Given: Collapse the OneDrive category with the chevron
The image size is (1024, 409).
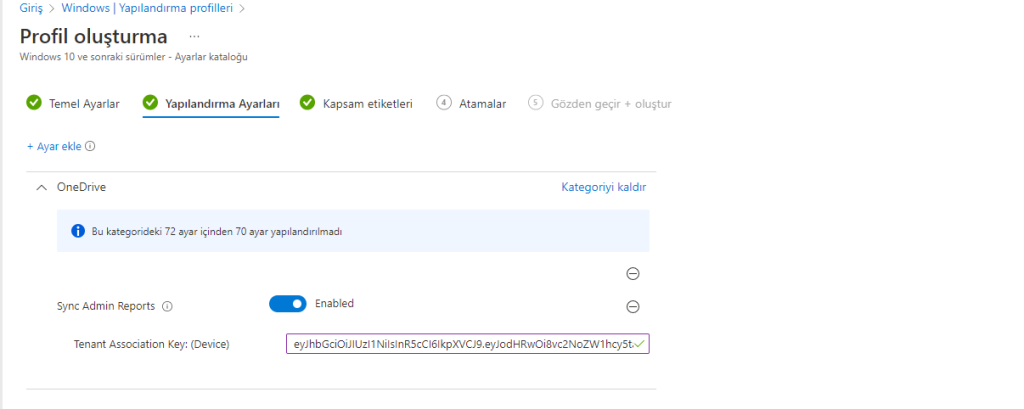Looking at the screenshot, I should point(41,187).
